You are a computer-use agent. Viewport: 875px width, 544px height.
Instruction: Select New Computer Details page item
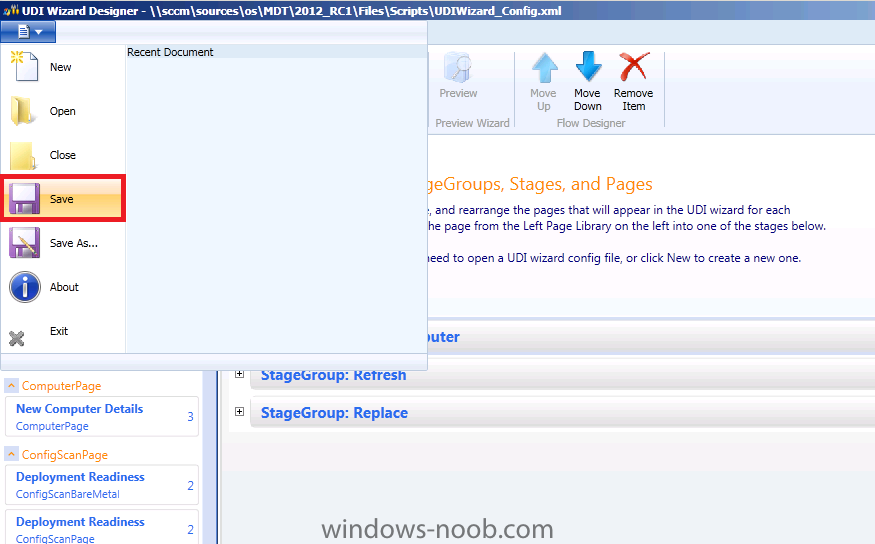pyautogui.click(x=102, y=417)
